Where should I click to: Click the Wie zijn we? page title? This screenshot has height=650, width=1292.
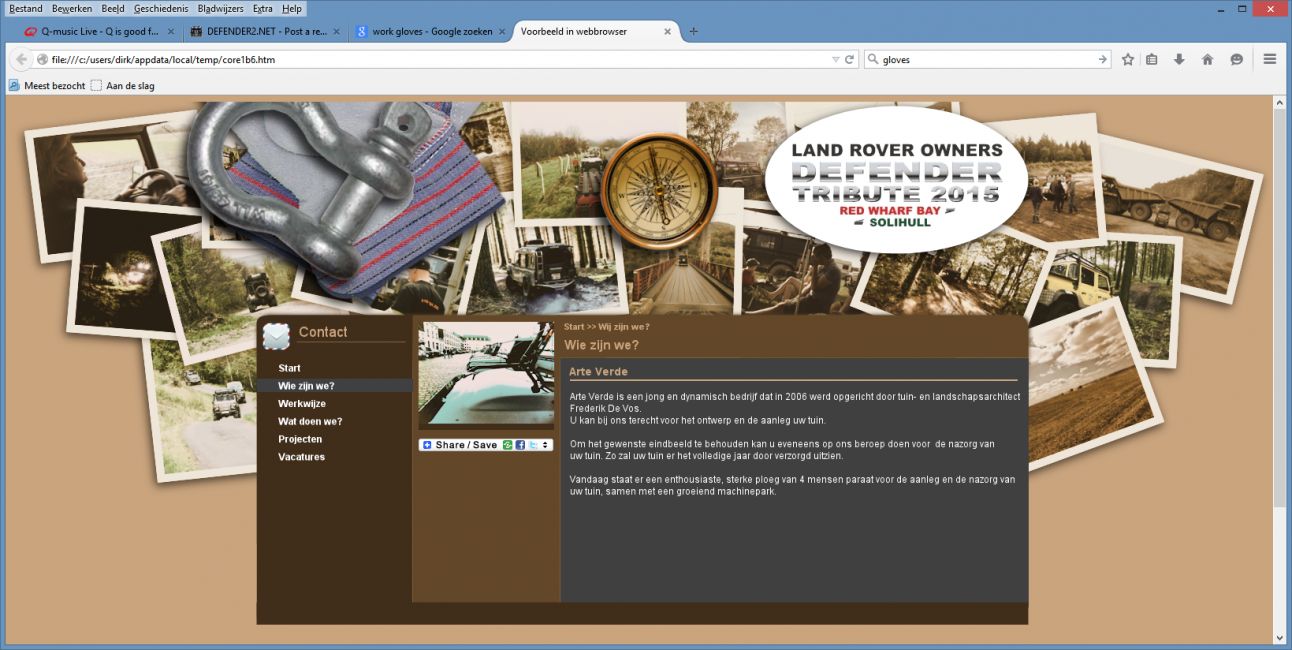pos(601,345)
